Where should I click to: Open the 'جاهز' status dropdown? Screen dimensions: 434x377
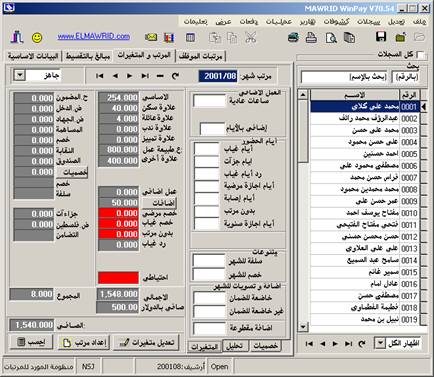20,75
